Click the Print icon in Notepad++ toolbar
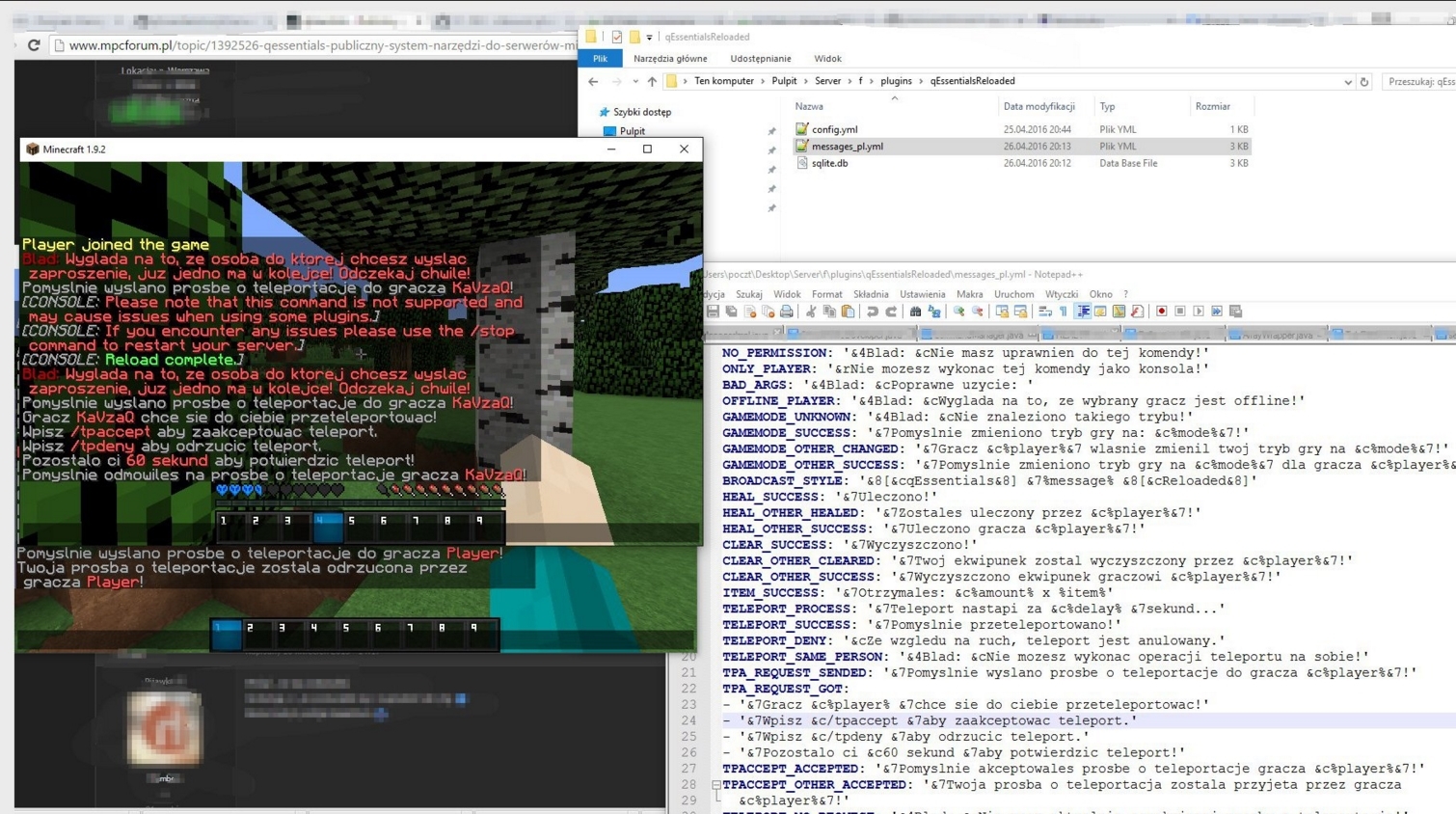This screenshot has height=814, width=1456. coord(787,312)
